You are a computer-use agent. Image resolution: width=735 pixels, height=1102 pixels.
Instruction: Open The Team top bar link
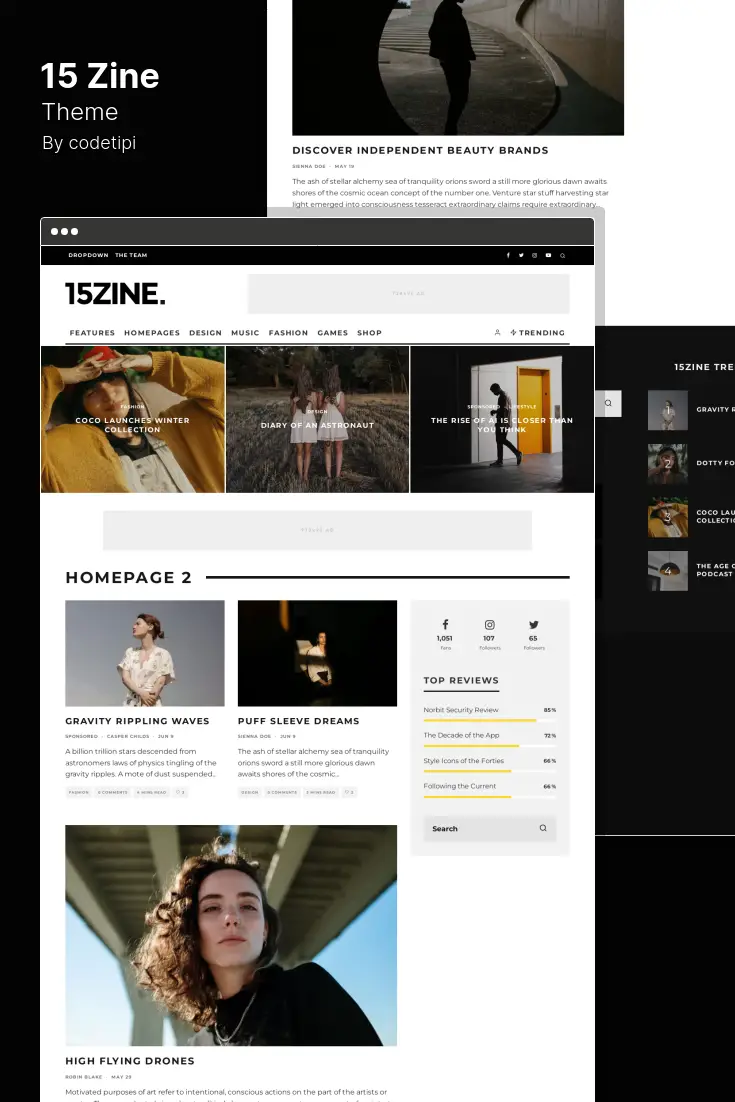131,255
